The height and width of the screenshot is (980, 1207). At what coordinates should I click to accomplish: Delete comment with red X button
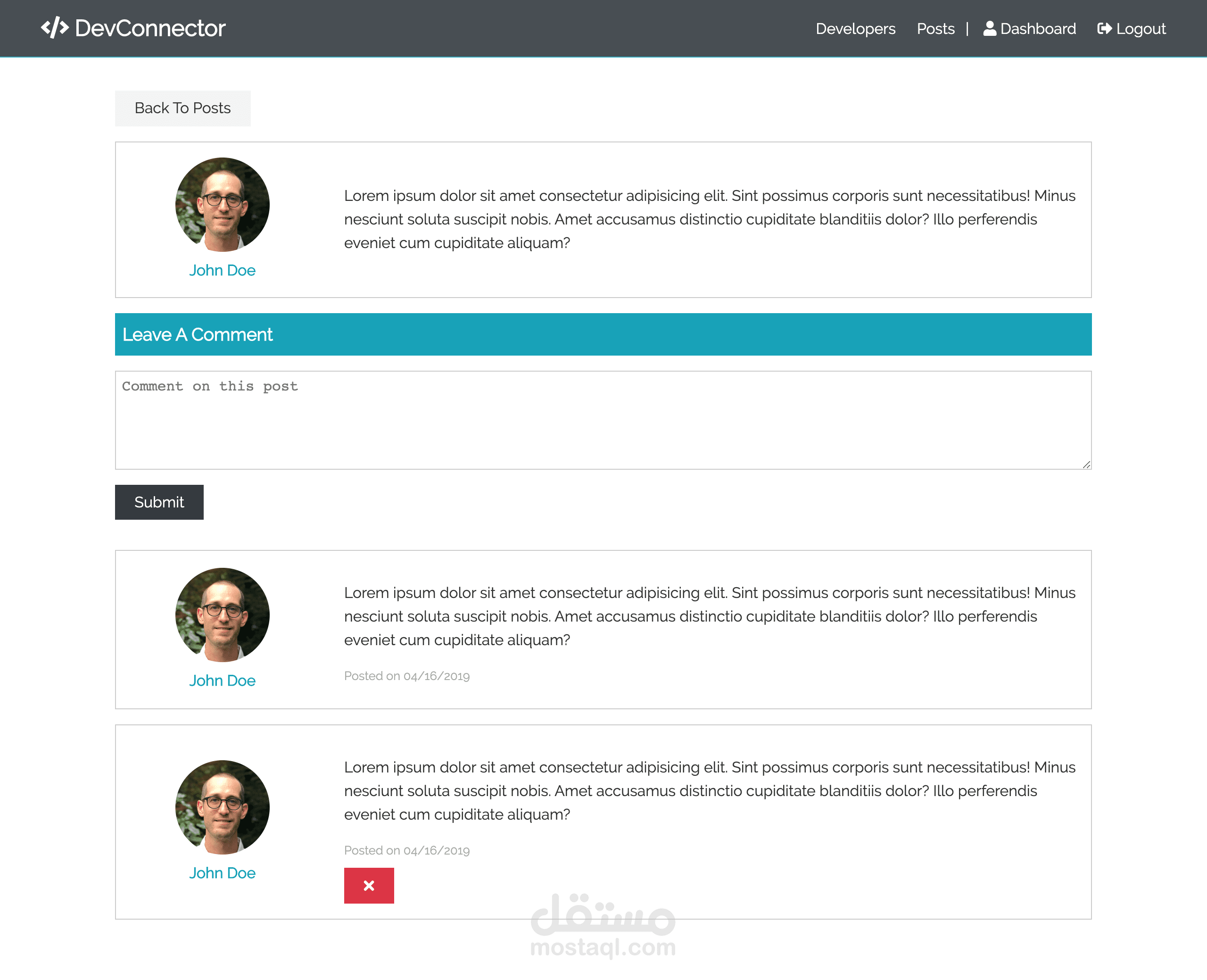pyautogui.click(x=369, y=885)
